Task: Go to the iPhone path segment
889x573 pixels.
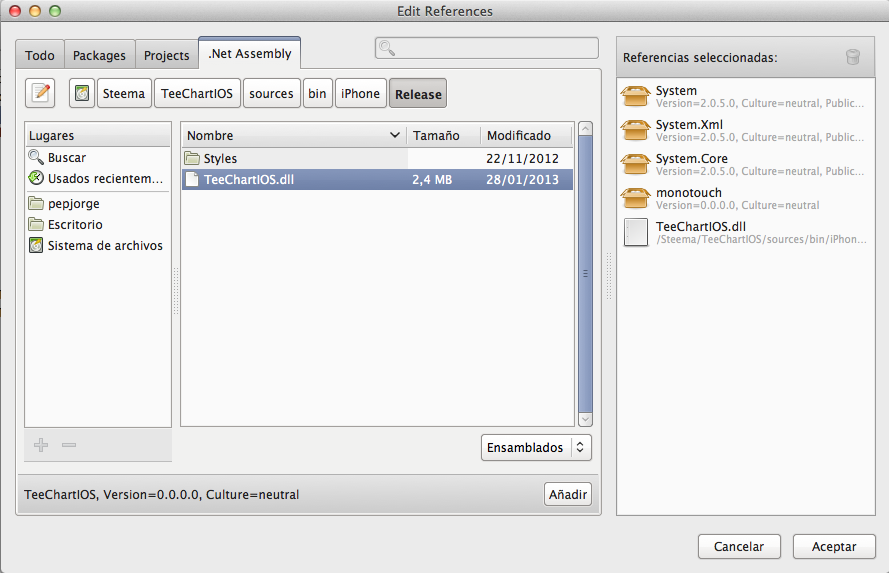Action: (x=361, y=94)
